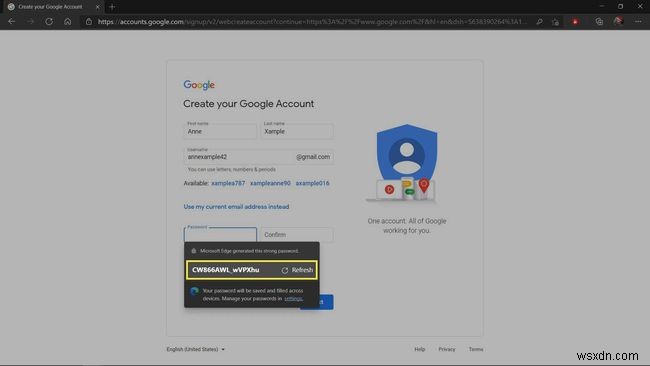Screen dimensions: 650x366
Task: Click the Last name field containing Xample
Action: (x=297, y=131)
